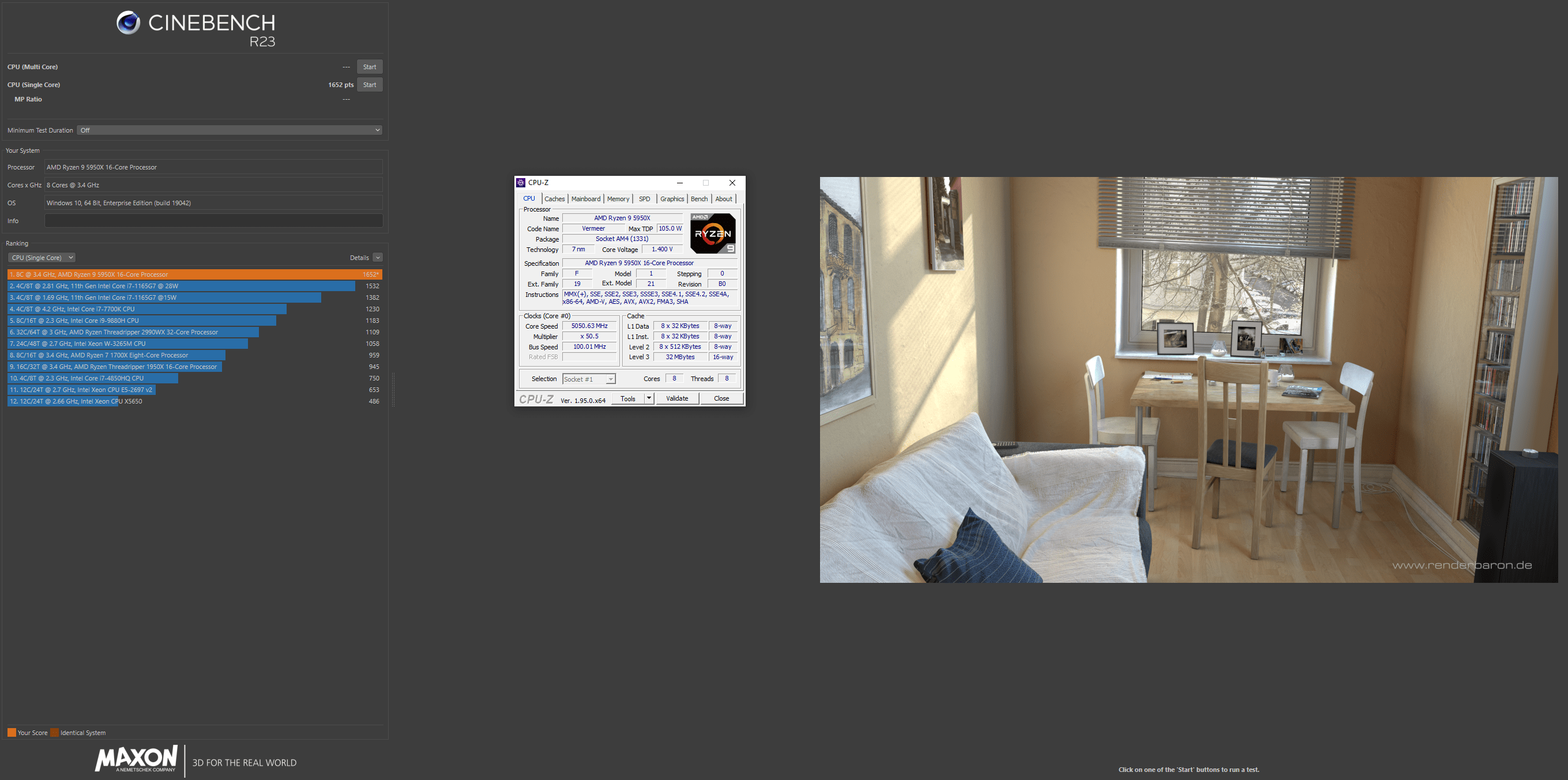The width and height of the screenshot is (1568, 780).
Task: Open the Socket #1 selection dropdown
Action: 589,379
